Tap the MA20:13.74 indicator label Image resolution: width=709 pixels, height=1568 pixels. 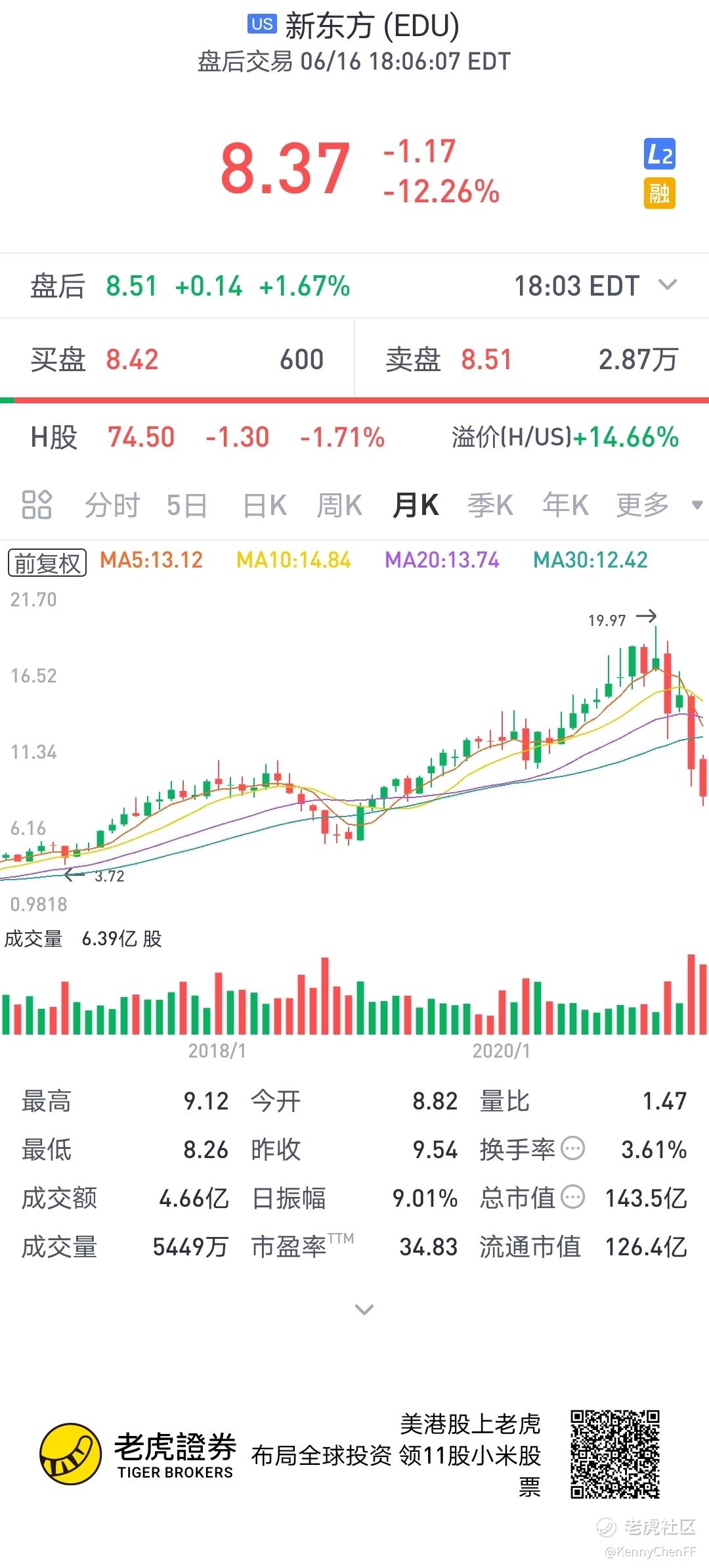[x=442, y=560]
